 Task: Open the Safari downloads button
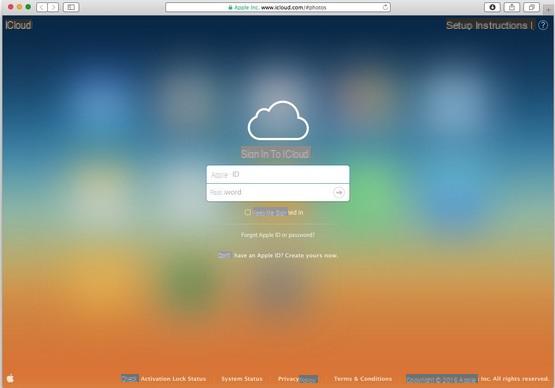pos(492,7)
